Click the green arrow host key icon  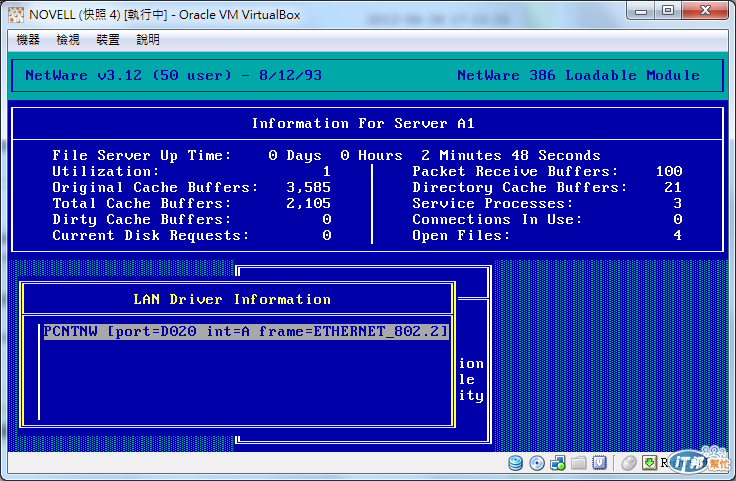(650, 463)
